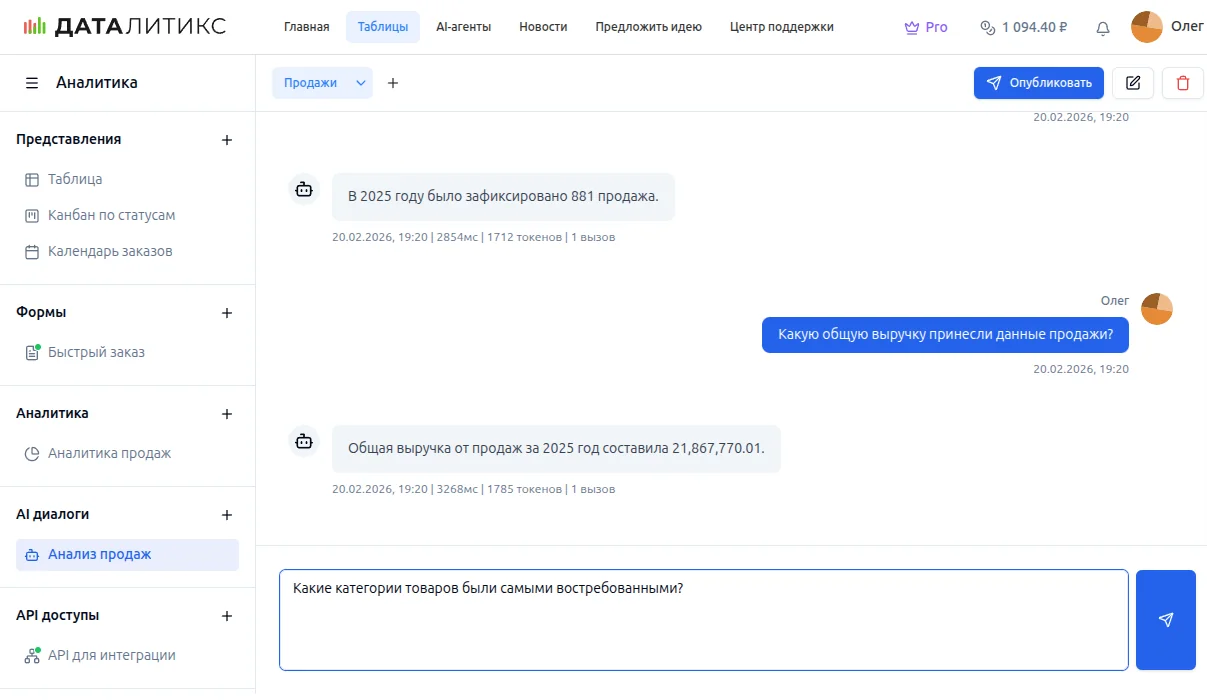Send the message with paper plane button
The height and width of the screenshot is (700, 1207).
click(x=1165, y=620)
